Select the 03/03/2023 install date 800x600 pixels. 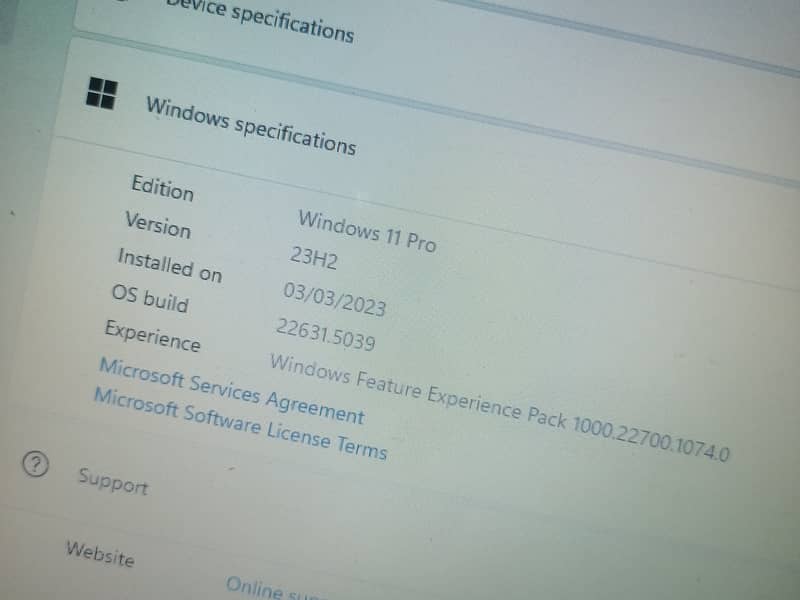[x=335, y=299]
